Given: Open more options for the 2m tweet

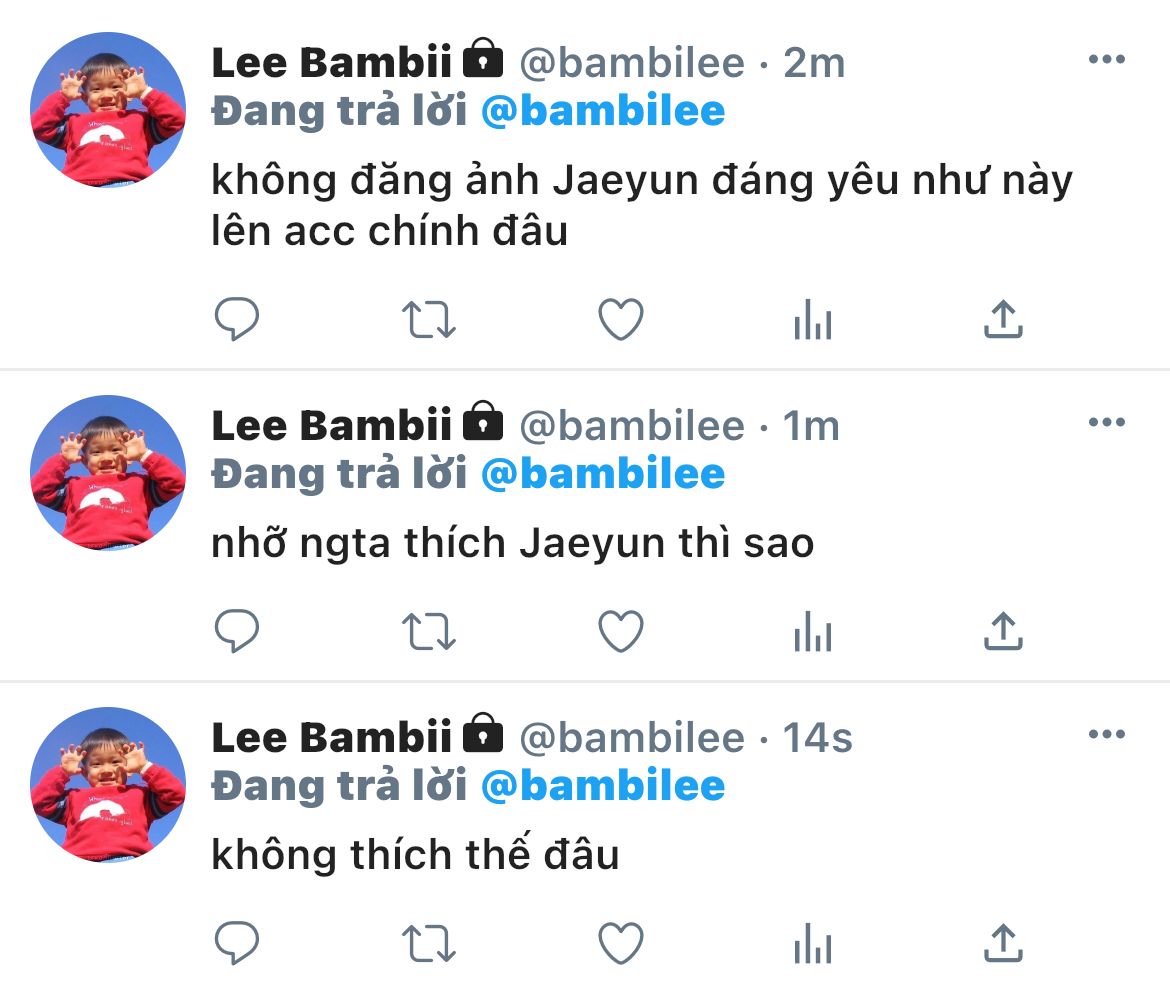Looking at the screenshot, I should point(1107,59).
